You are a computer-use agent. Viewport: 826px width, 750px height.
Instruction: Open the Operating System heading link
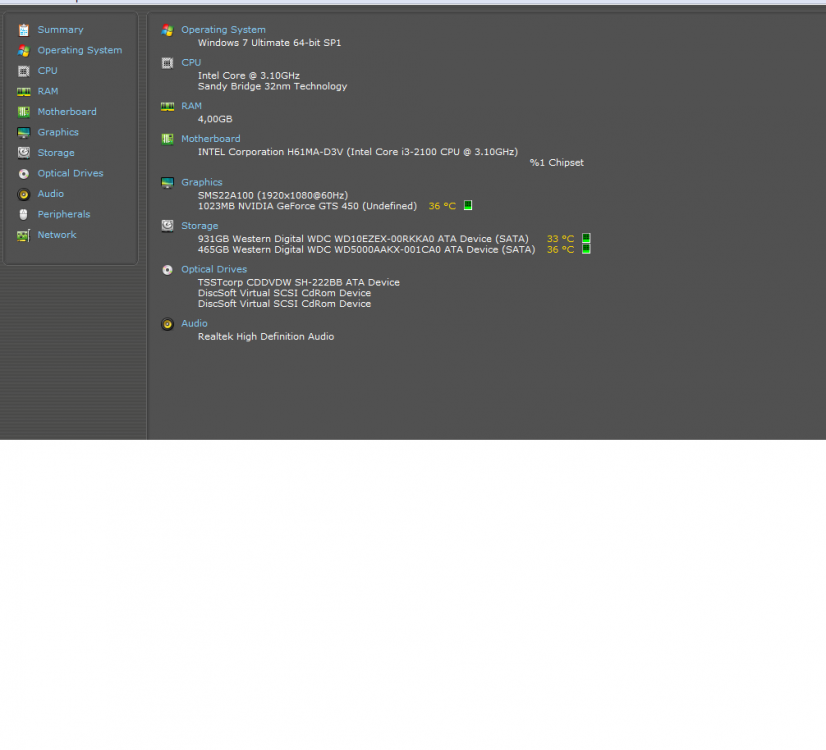[x=223, y=30]
